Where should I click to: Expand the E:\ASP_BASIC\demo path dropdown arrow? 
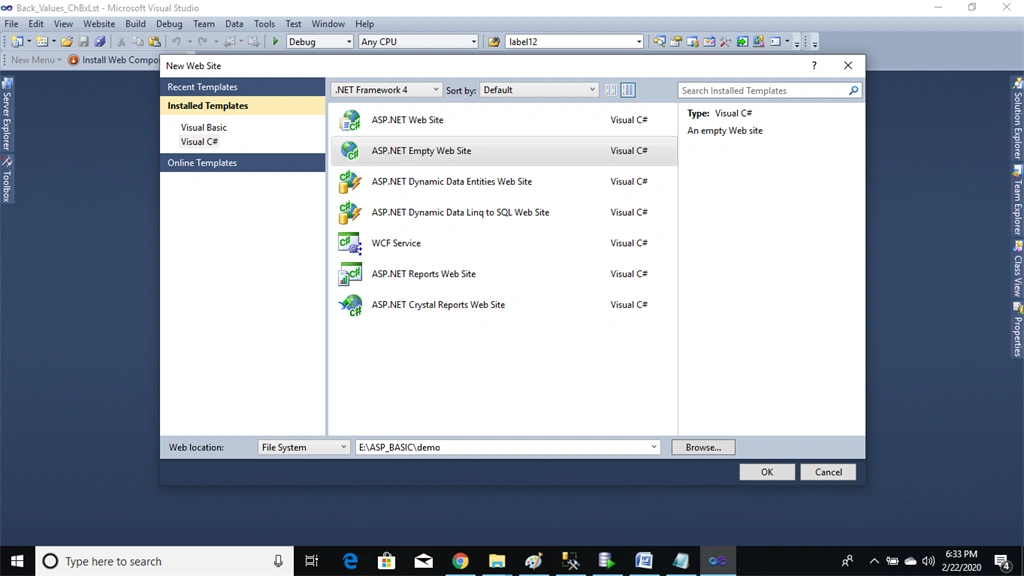(x=653, y=447)
